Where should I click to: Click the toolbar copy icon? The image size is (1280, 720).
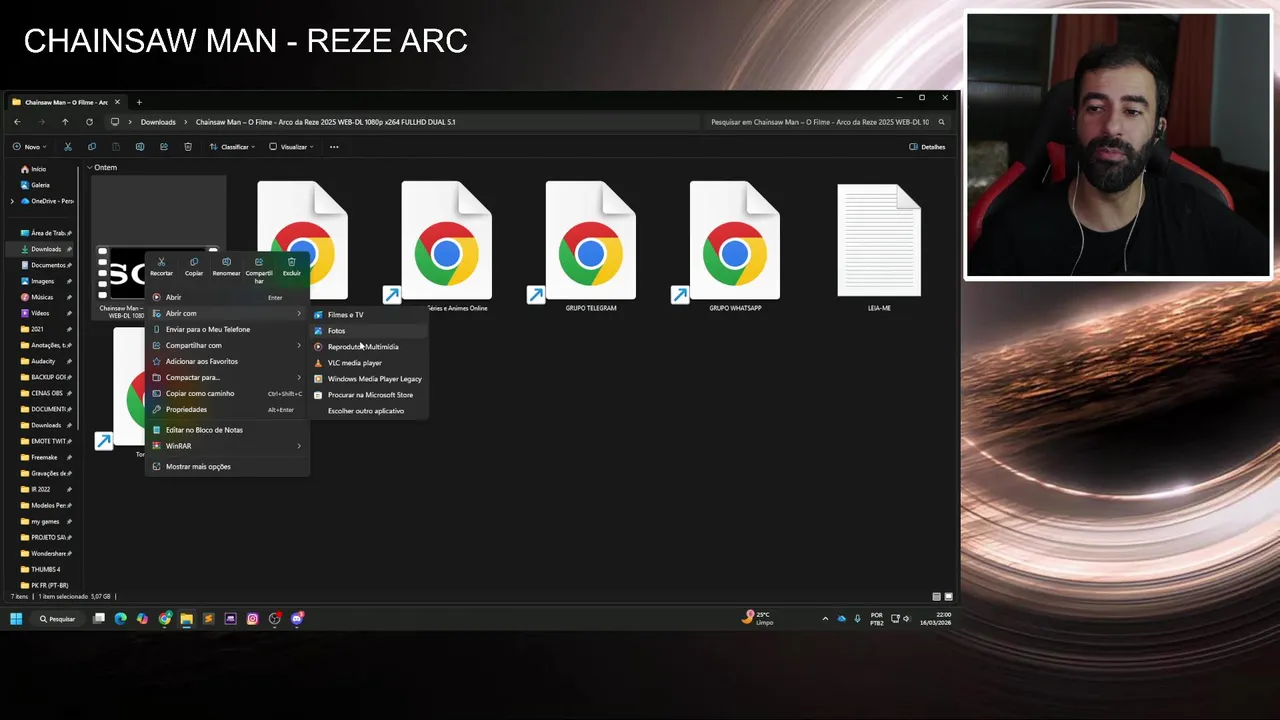(92, 147)
